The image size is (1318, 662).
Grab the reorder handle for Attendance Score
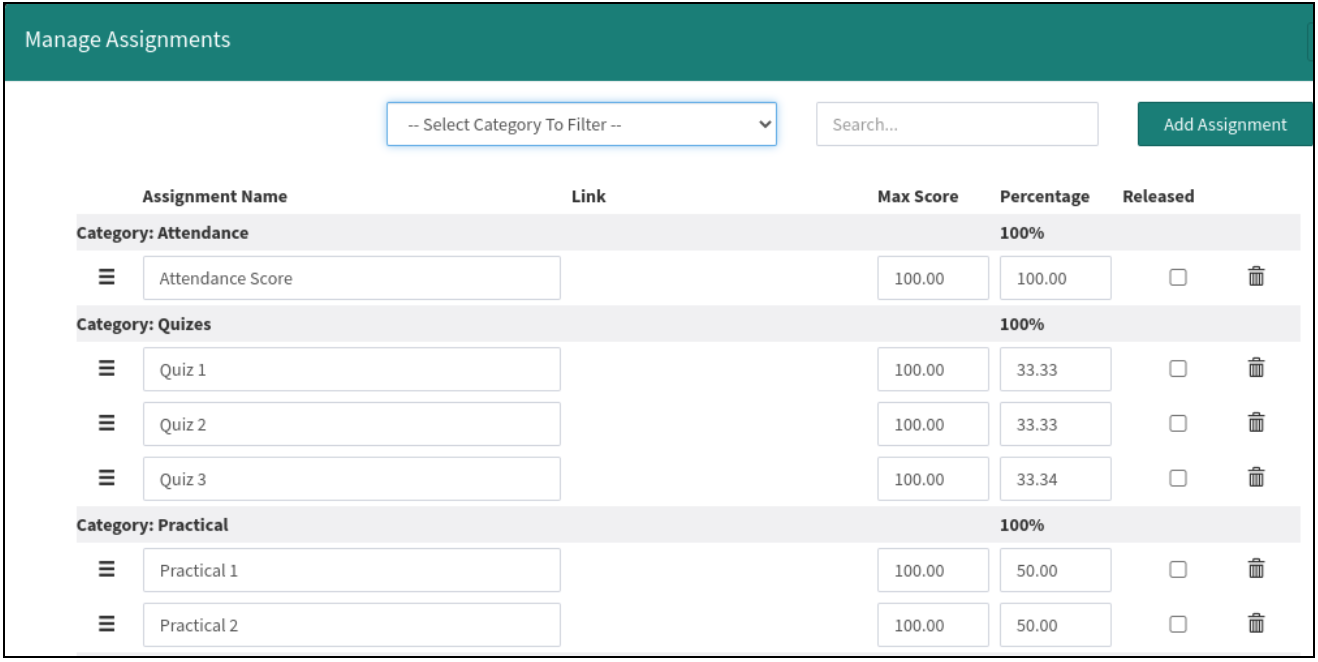(106, 277)
